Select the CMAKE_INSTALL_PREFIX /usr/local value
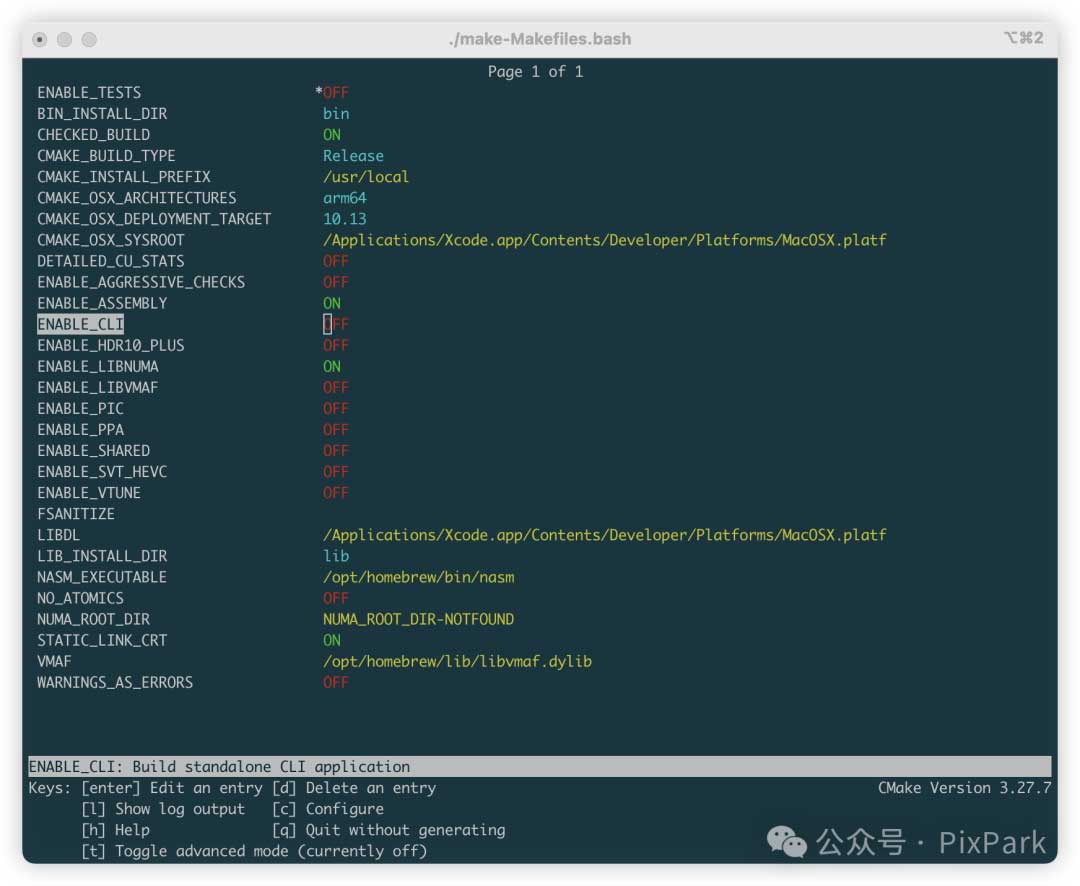Viewport: 1080px width, 886px height. [365, 177]
